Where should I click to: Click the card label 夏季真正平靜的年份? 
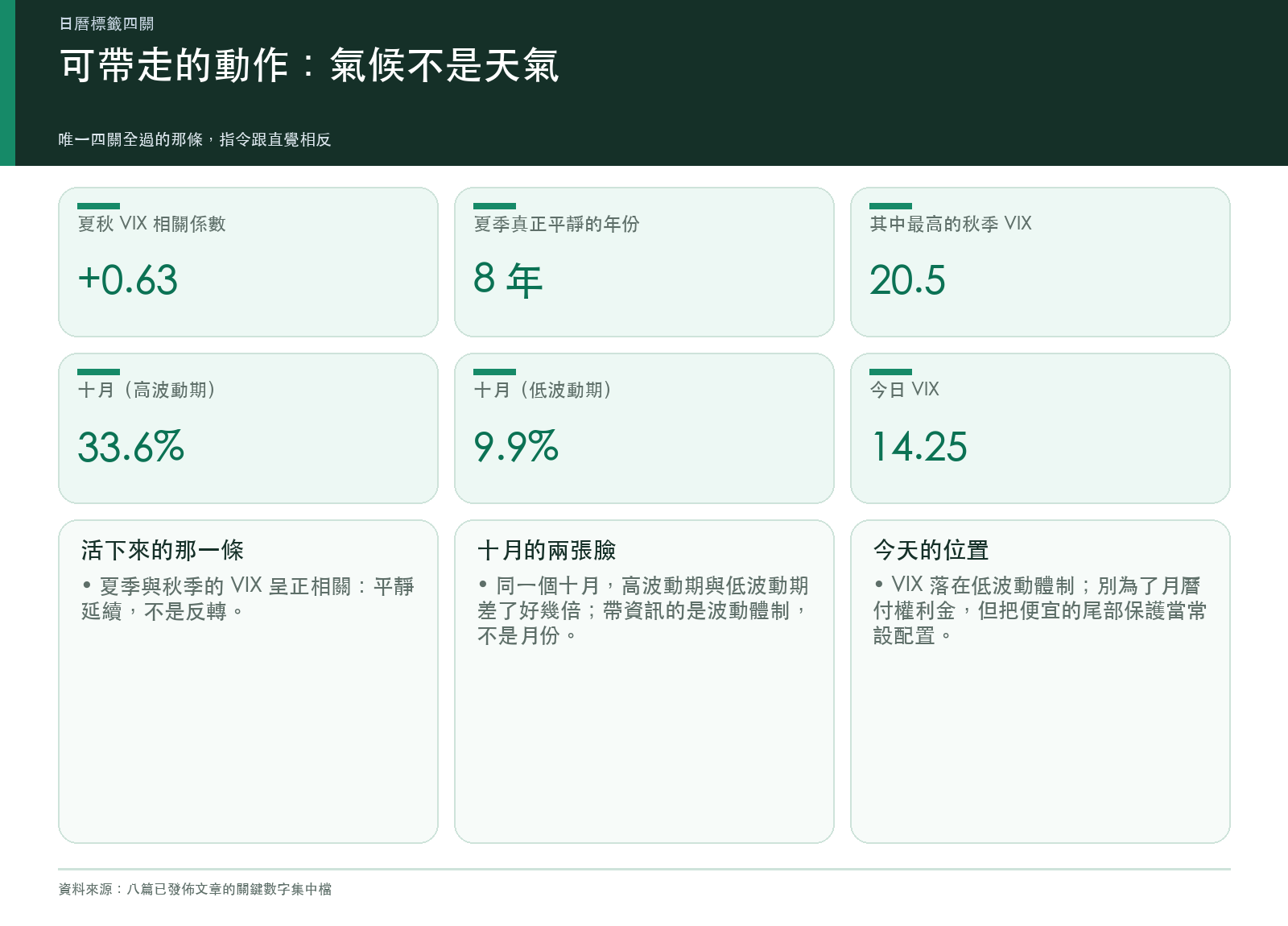(x=557, y=224)
